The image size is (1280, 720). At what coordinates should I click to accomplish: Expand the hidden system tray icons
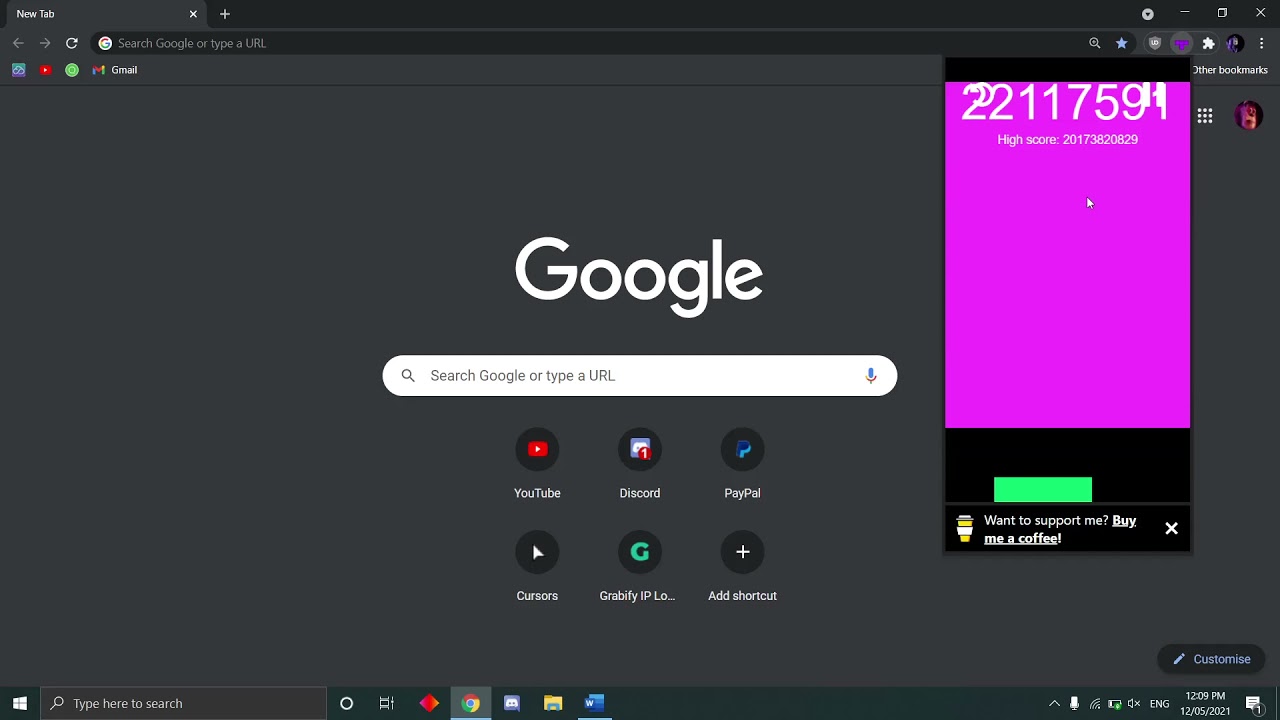pos(1054,704)
